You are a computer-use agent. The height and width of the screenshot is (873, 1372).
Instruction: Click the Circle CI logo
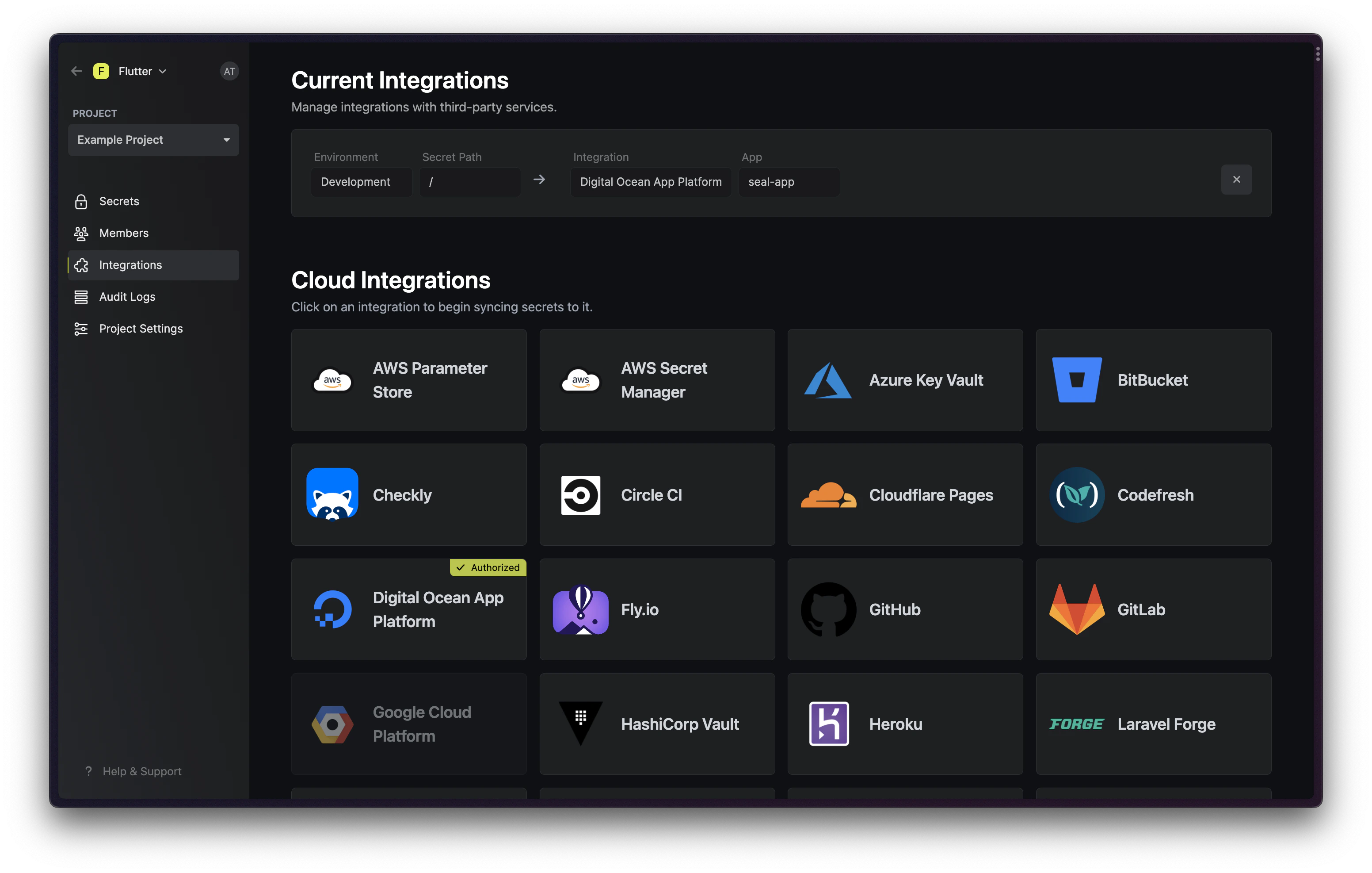pos(581,495)
